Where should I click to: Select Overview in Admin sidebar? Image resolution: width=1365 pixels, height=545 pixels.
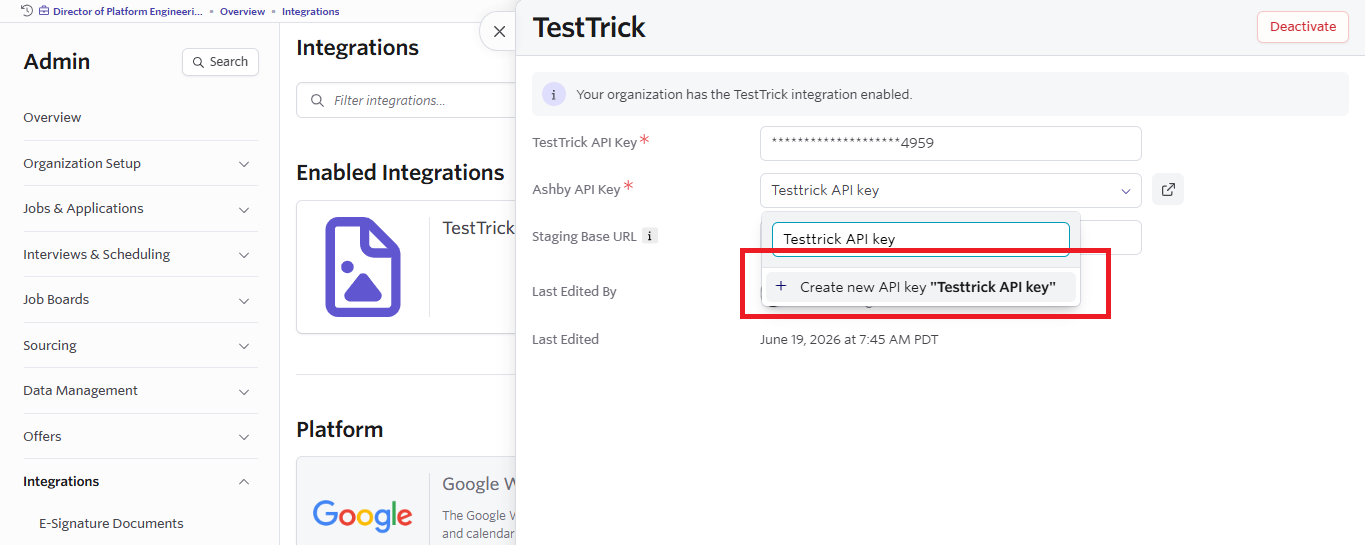(x=52, y=117)
